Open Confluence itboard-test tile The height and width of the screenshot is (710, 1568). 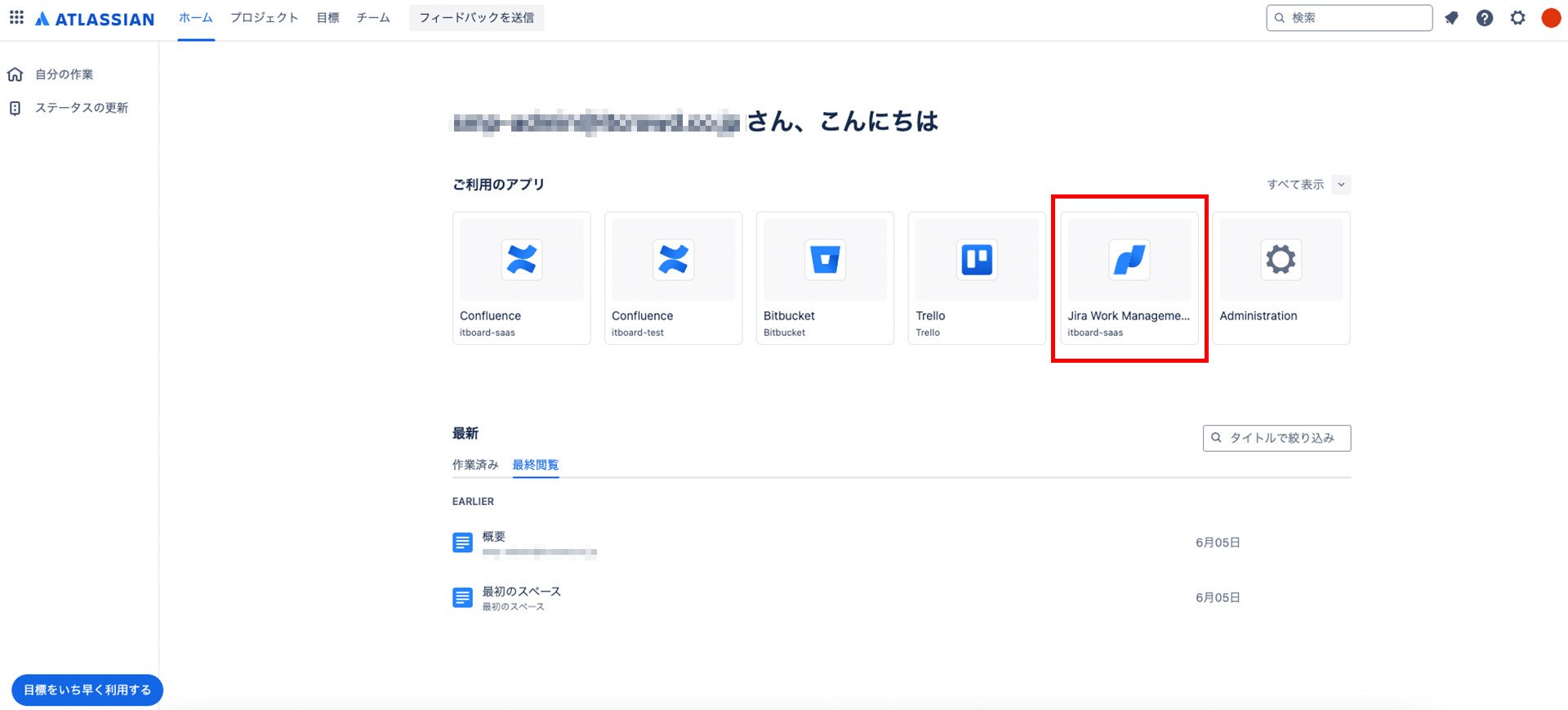pyautogui.click(x=673, y=278)
